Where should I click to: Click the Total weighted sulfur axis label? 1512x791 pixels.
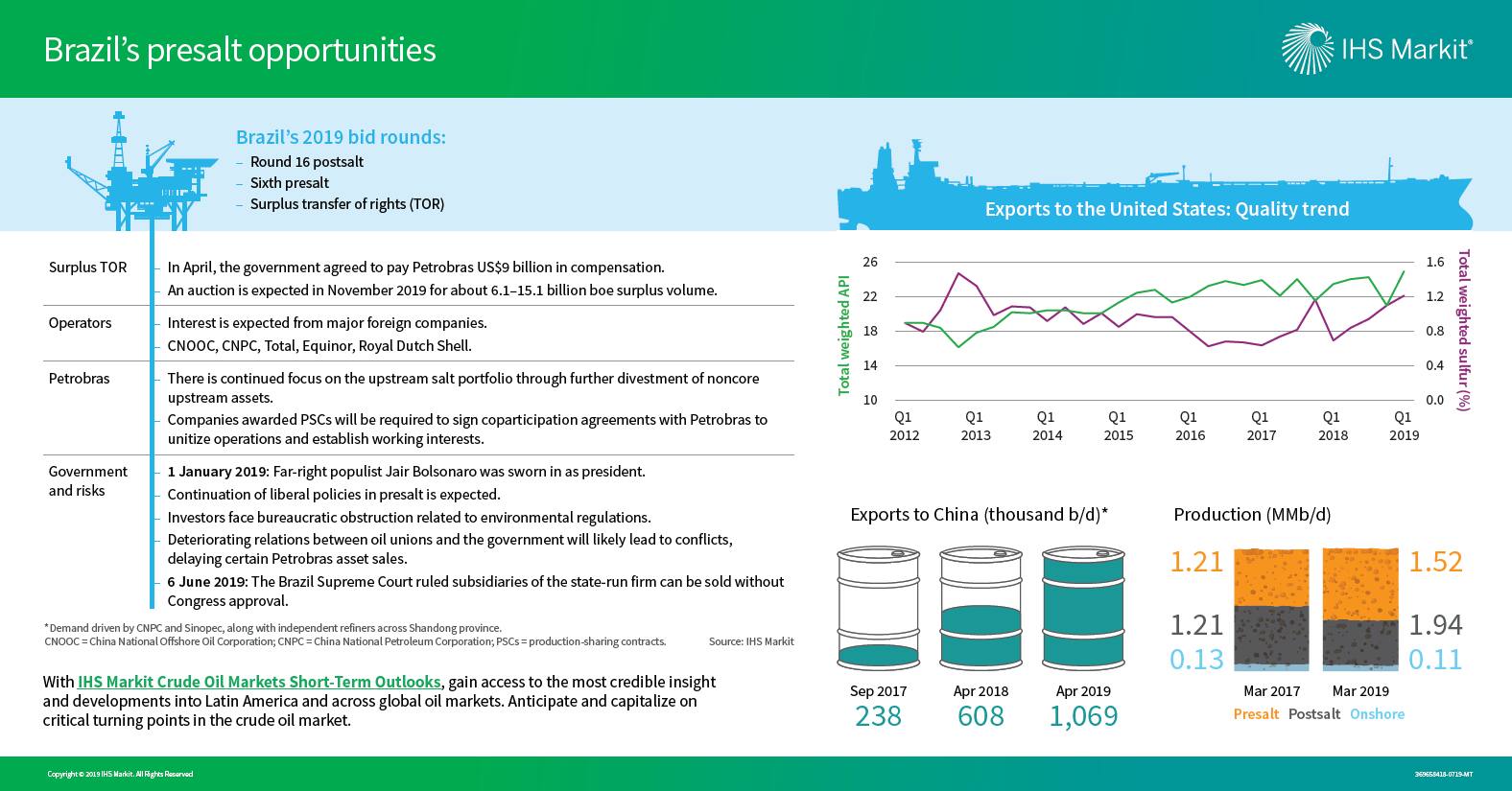tap(1463, 330)
